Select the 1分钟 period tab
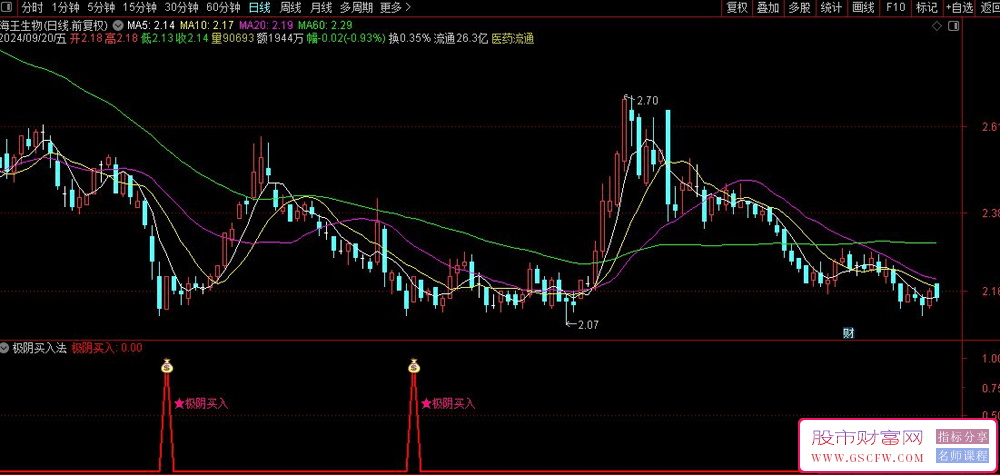 [x=65, y=8]
